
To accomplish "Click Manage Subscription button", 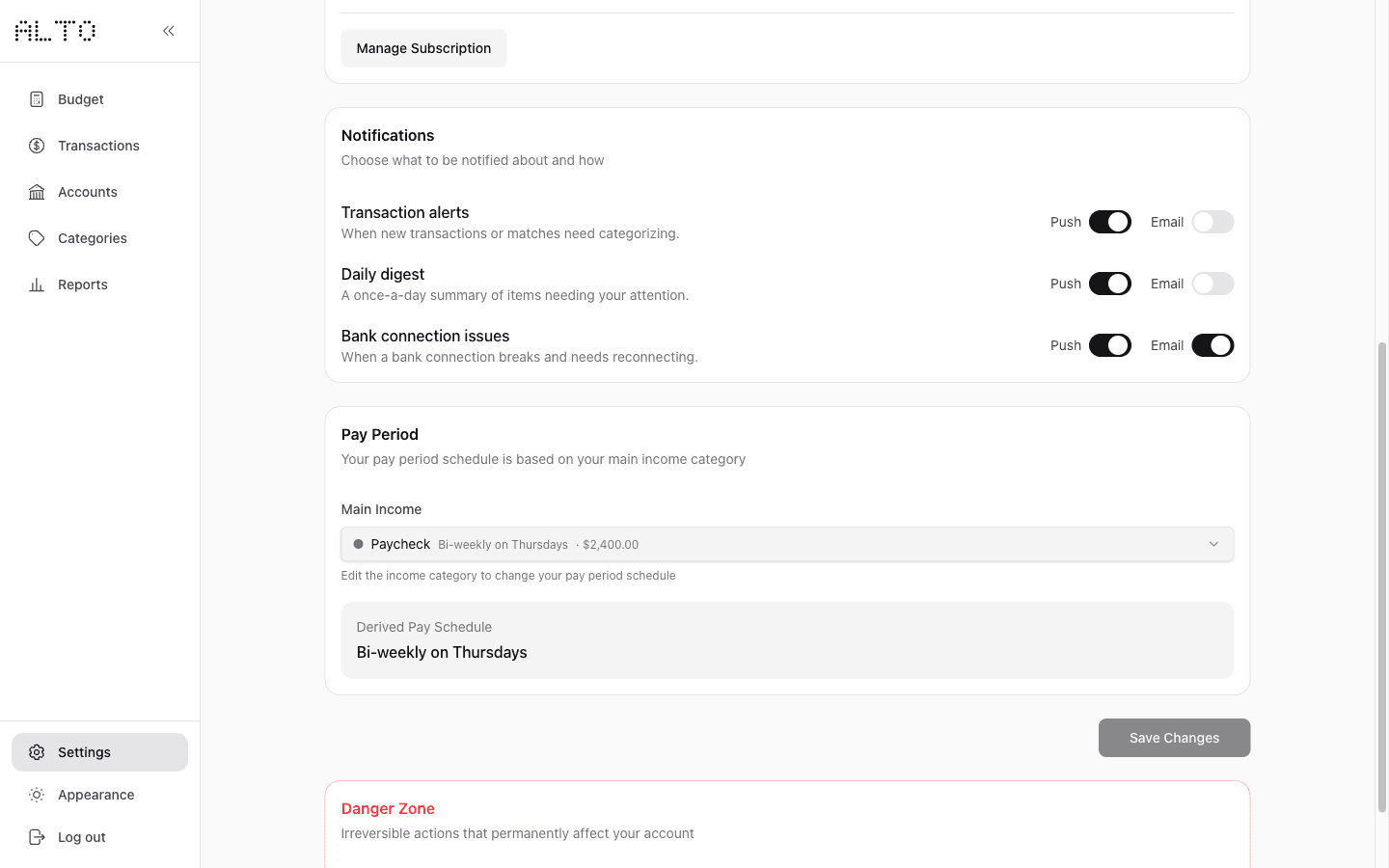I will click(423, 48).
